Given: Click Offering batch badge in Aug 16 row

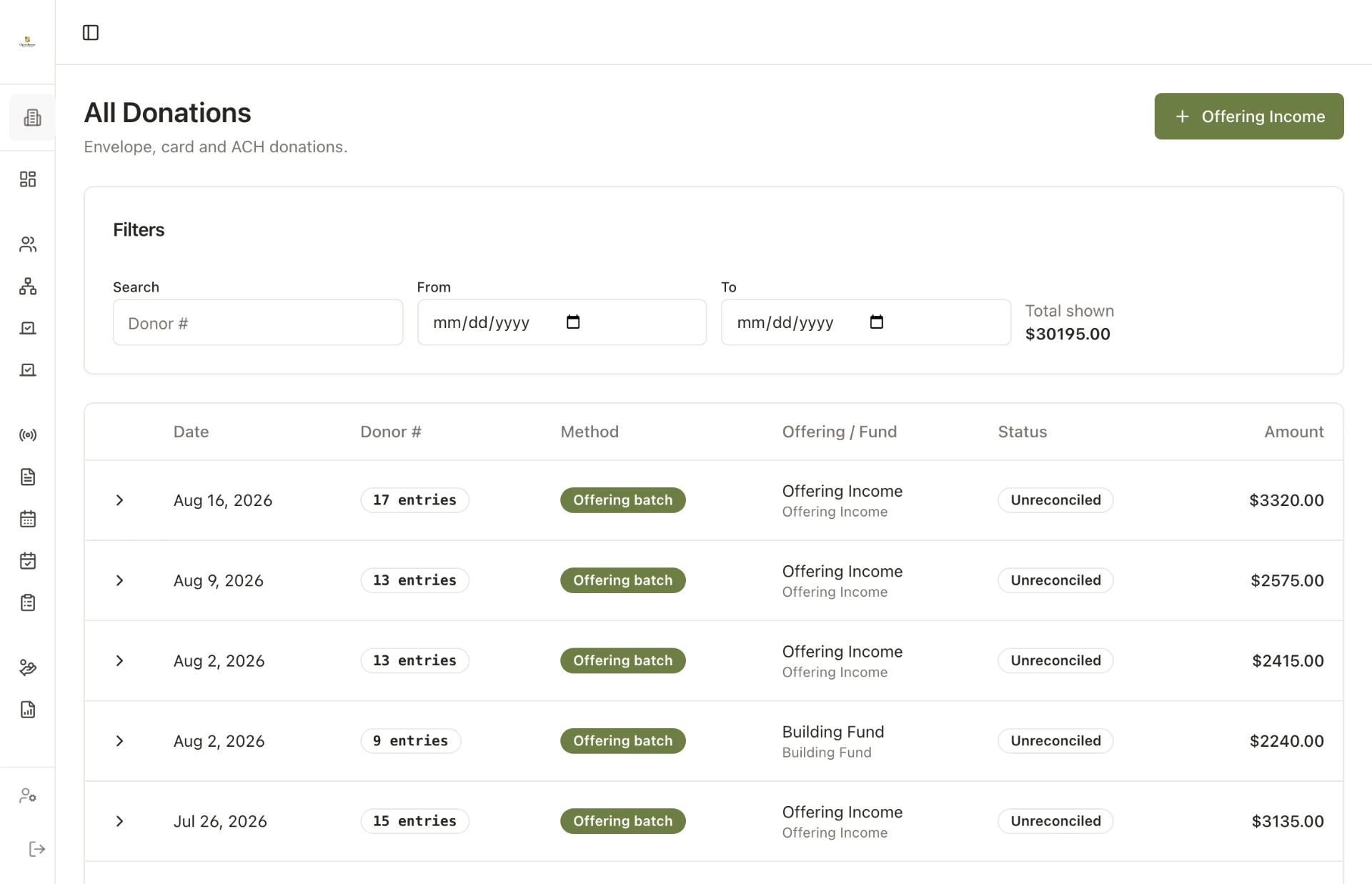Looking at the screenshot, I should tap(622, 500).
